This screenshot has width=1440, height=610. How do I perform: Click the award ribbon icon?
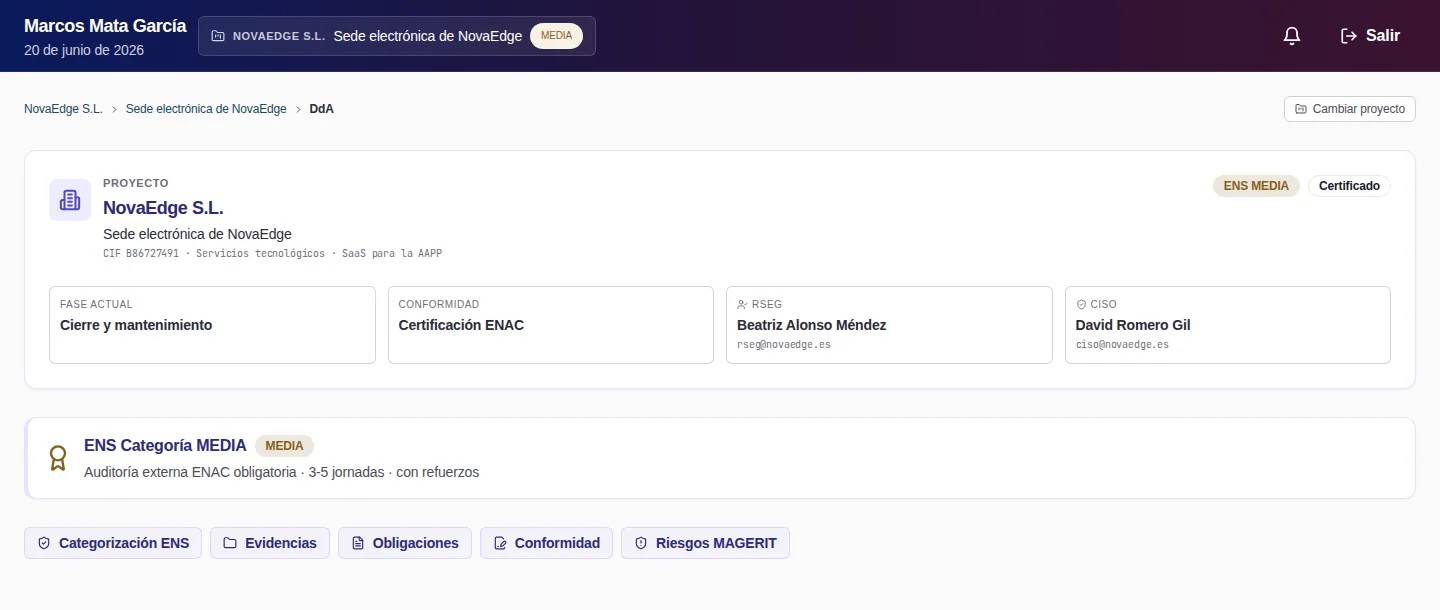coord(58,458)
